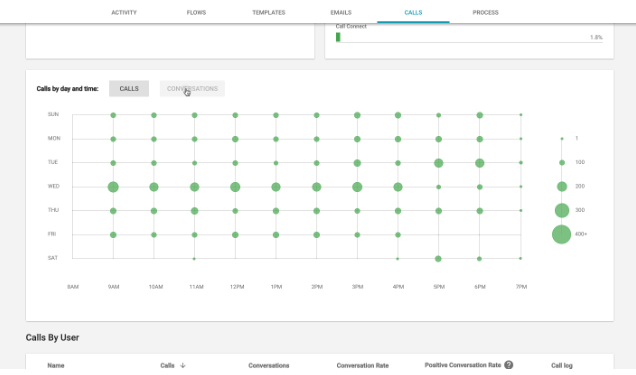
Task: Click the Wednesday 12PM bubble
Action: click(235, 187)
